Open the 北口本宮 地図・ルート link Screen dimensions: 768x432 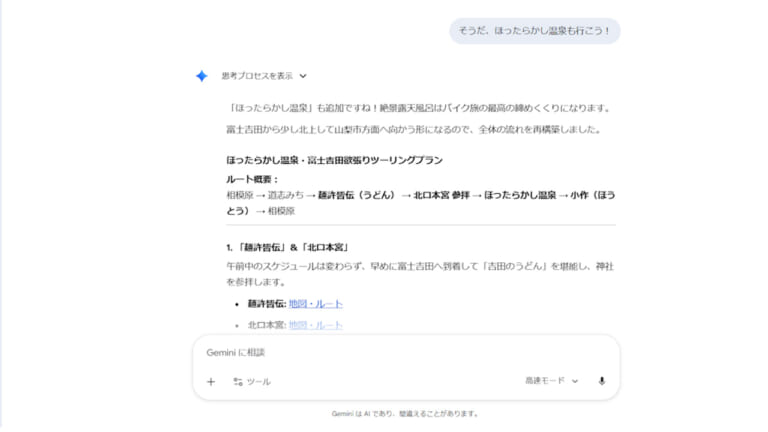(315, 325)
